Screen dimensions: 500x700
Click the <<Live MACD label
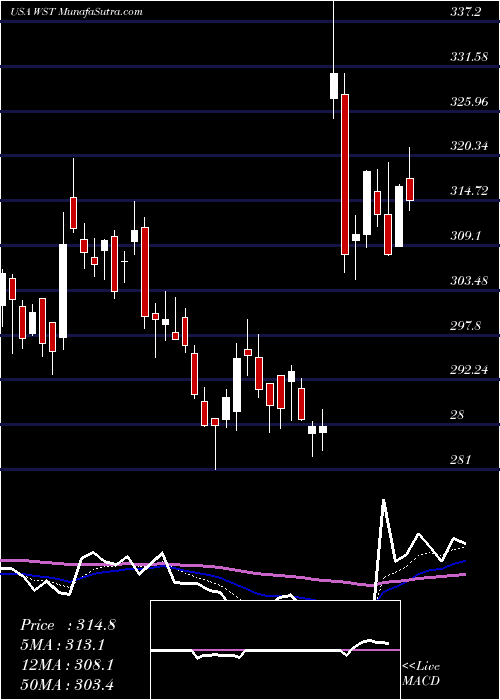(x=421, y=674)
